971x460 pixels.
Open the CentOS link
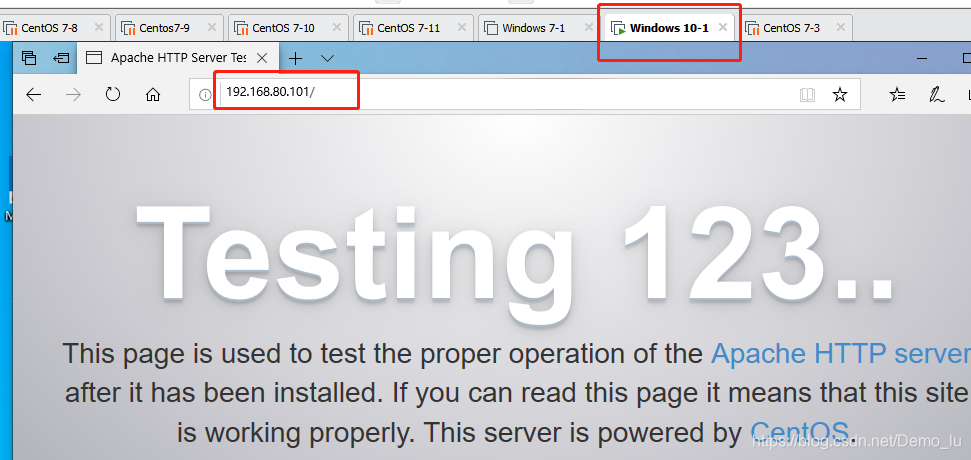[799, 433]
